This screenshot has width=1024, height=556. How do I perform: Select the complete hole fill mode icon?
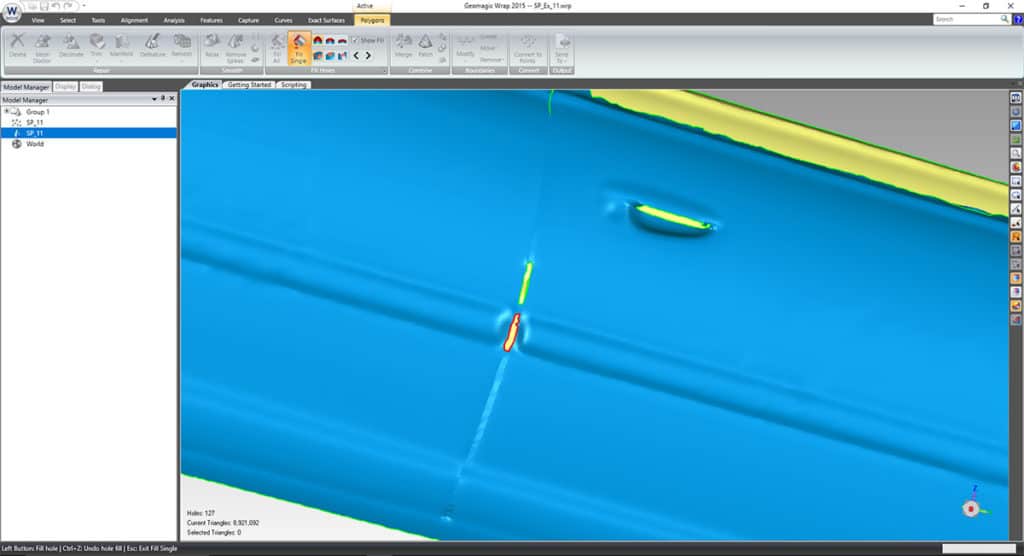(318, 56)
